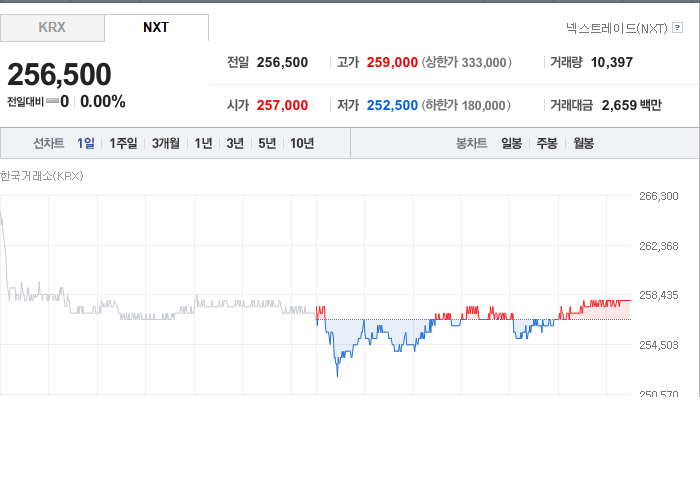700x490 pixels.
Task: Click the change rate 0.00%
Action: (103, 102)
